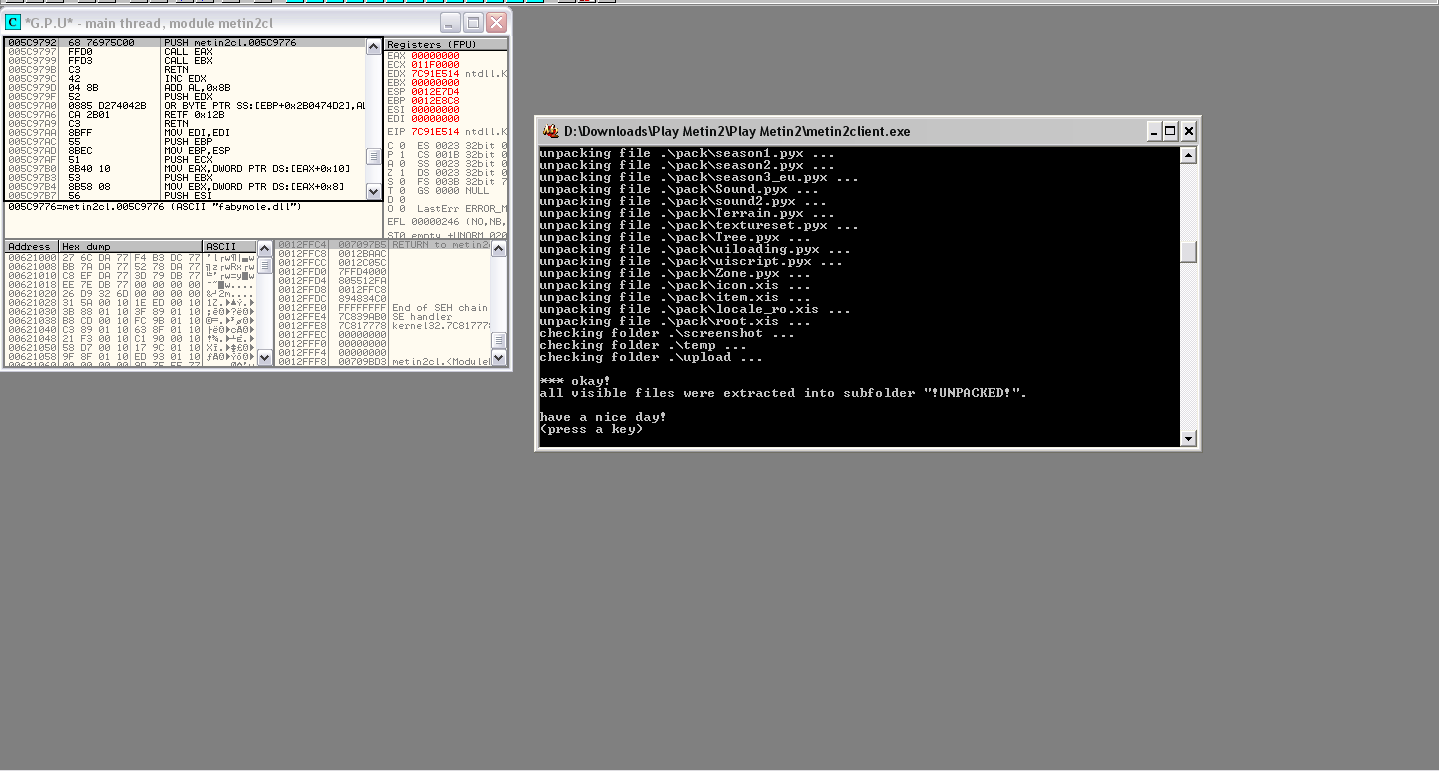Select stack row 'End of SEH chain'

click(383, 308)
